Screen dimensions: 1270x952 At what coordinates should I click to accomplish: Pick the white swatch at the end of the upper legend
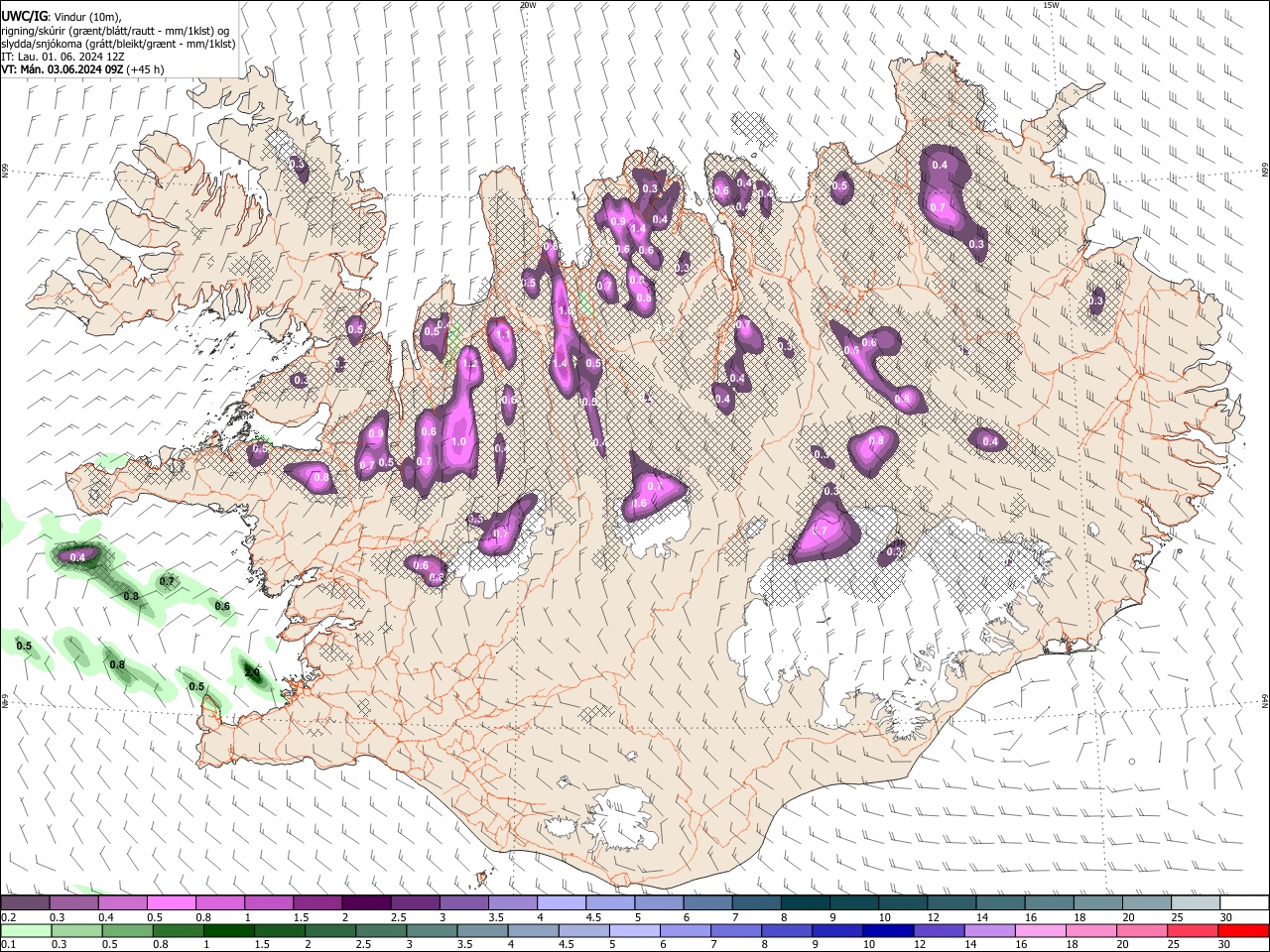[1245, 902]
